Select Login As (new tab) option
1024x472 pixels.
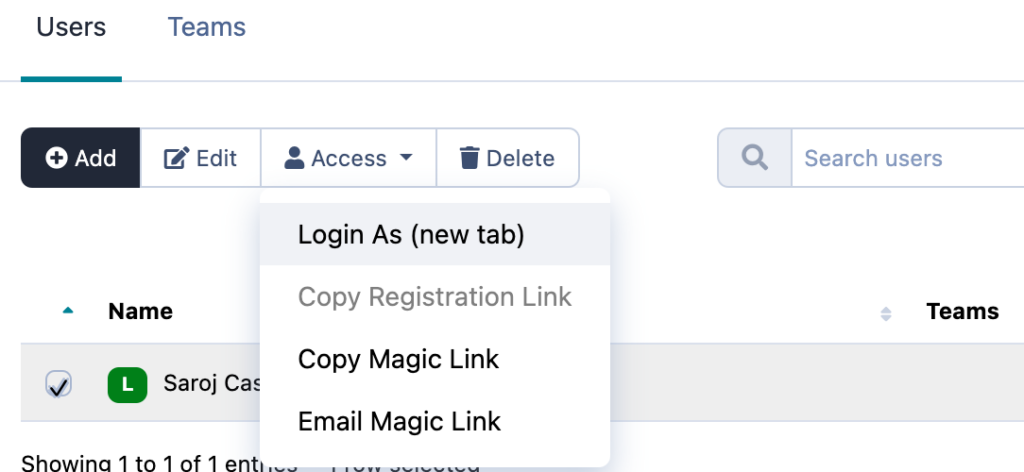(x=411, y=235)
